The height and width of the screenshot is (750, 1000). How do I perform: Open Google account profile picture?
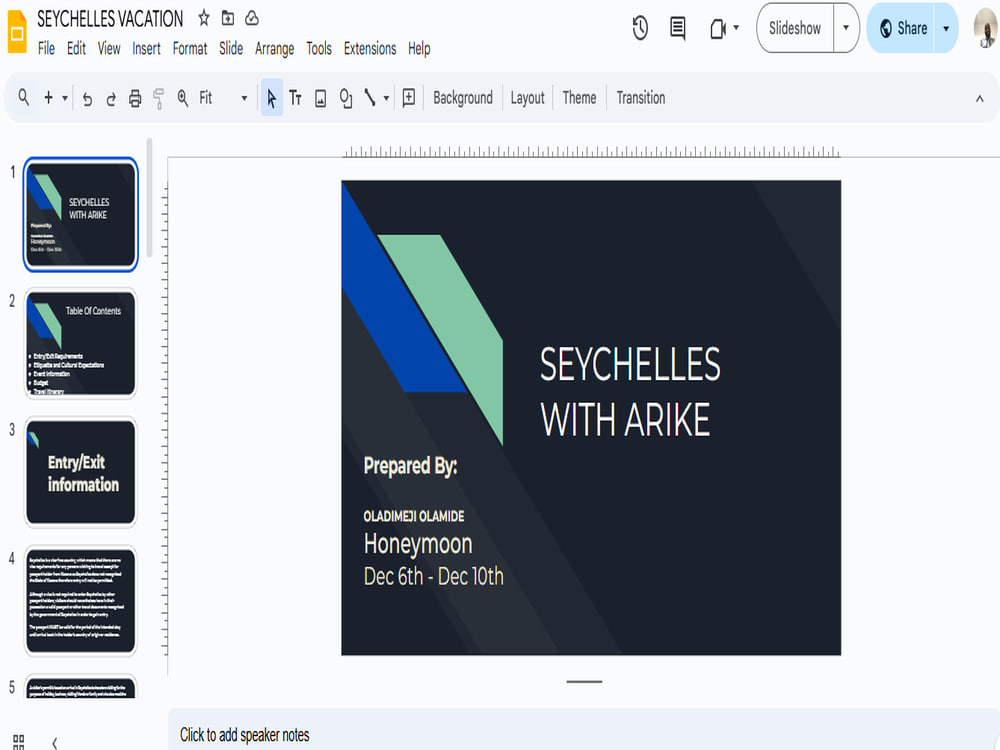[x=986, y=29]
